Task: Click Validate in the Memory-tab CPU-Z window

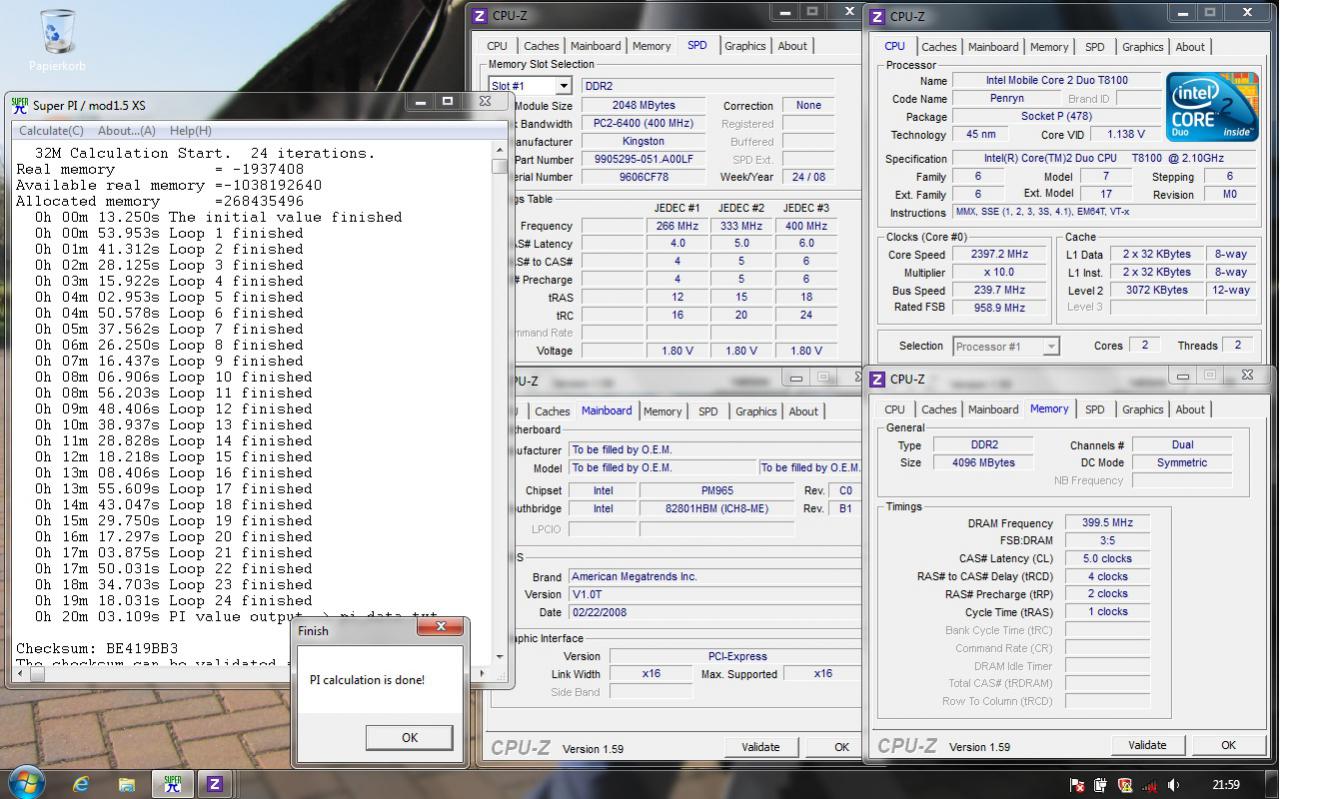Action: [1147, 745]
